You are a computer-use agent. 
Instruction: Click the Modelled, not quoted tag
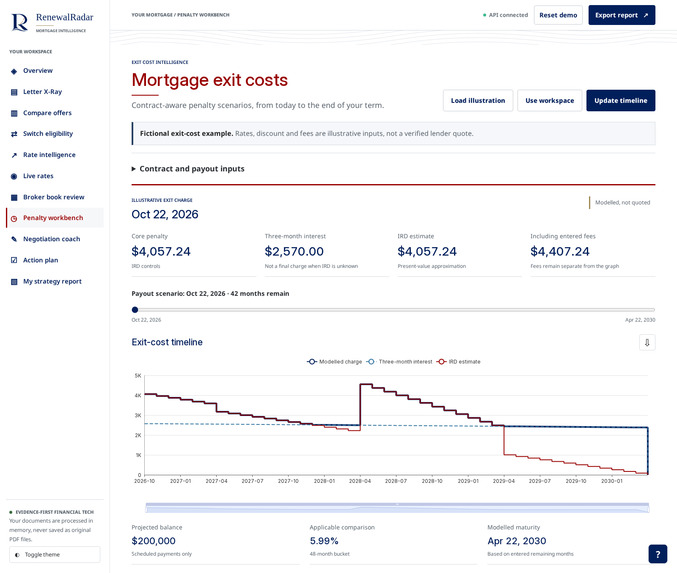622,203
